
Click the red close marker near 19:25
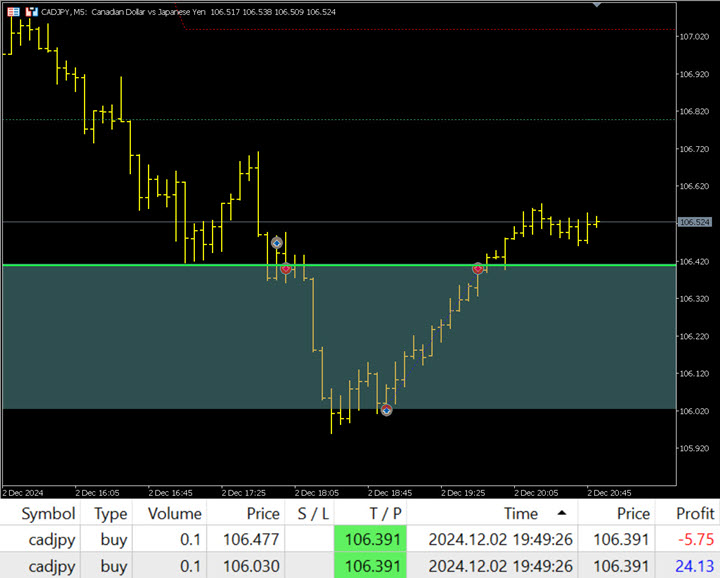478,268
